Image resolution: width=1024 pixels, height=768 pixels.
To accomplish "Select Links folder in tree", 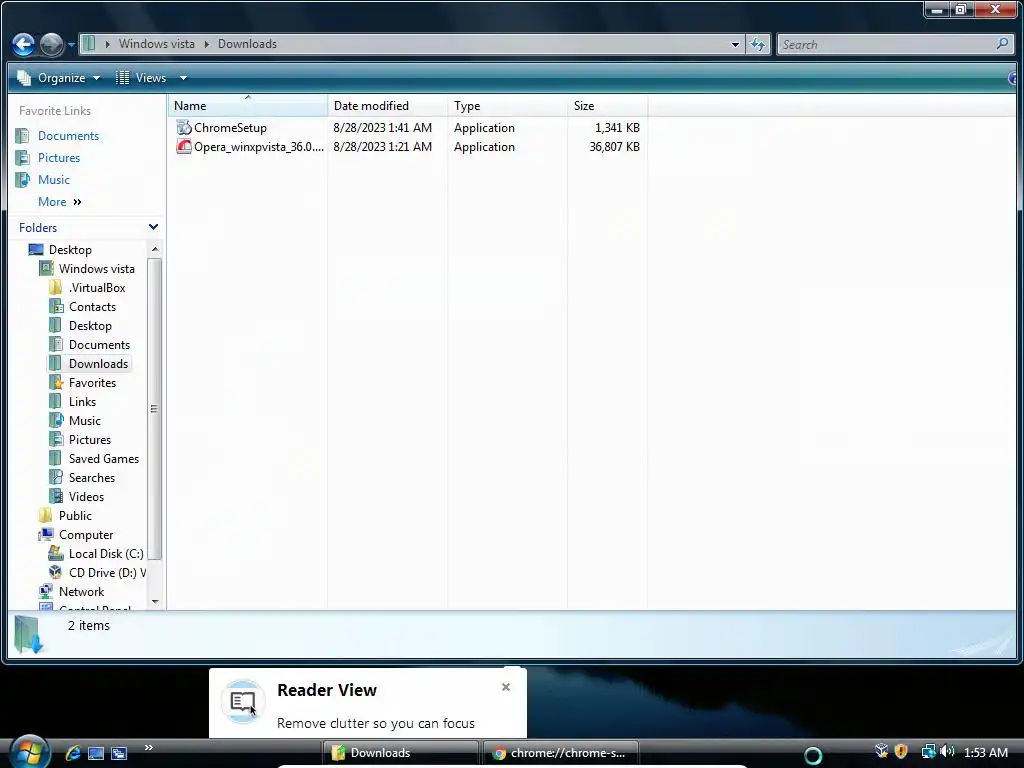I will click(82, 402).
